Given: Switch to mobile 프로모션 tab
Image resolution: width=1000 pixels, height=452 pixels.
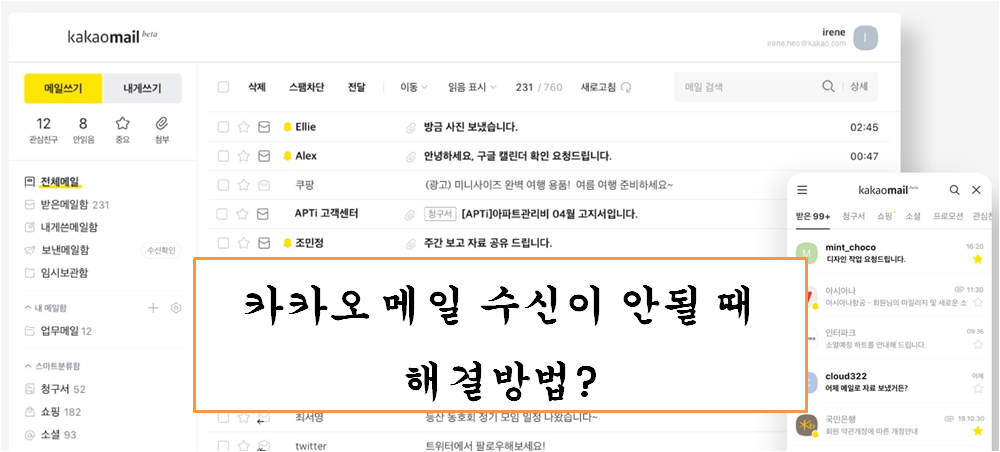Looking at the screenshot, I should pos(948,216).
